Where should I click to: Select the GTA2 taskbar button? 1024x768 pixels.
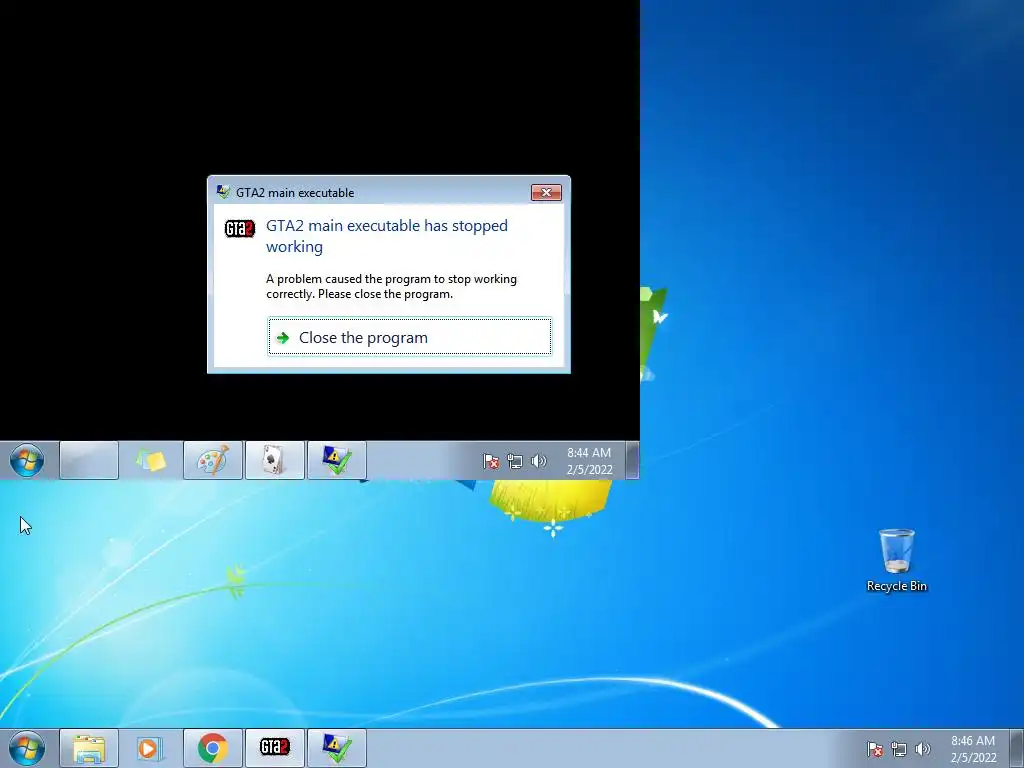274,748
